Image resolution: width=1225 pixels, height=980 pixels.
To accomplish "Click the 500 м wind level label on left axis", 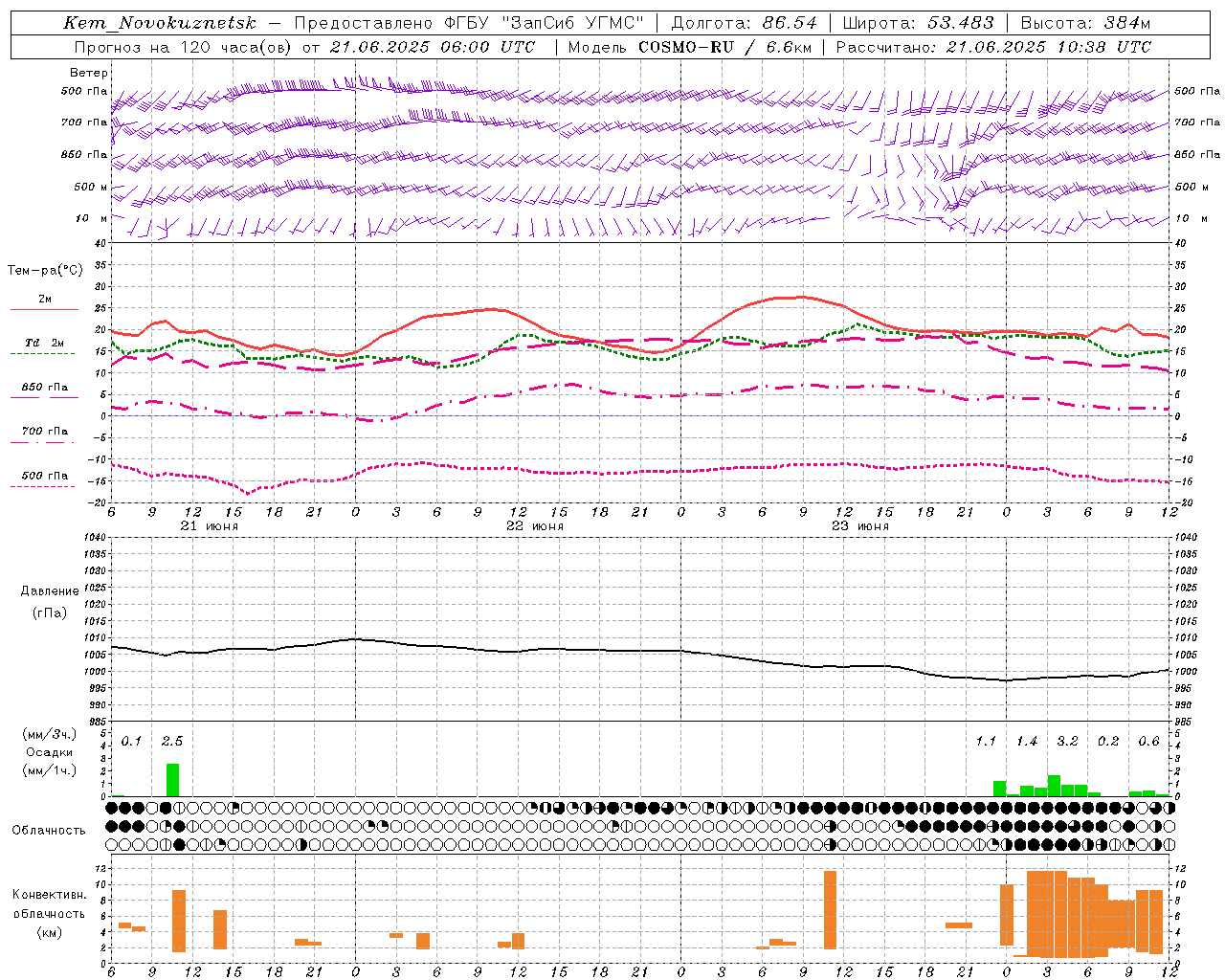I will 92,187.
